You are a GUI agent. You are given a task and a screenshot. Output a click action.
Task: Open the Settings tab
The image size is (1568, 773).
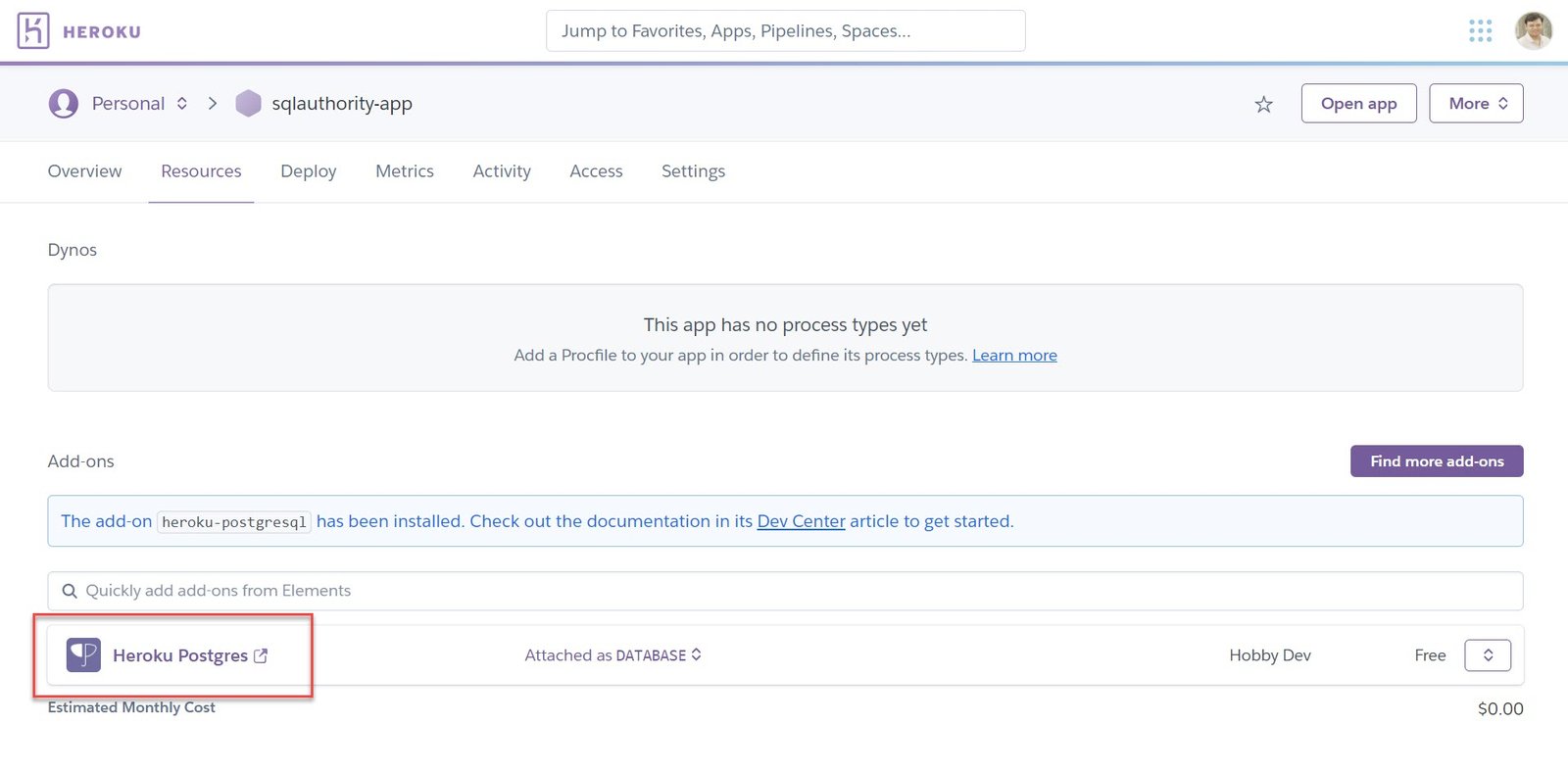(694, 171)
